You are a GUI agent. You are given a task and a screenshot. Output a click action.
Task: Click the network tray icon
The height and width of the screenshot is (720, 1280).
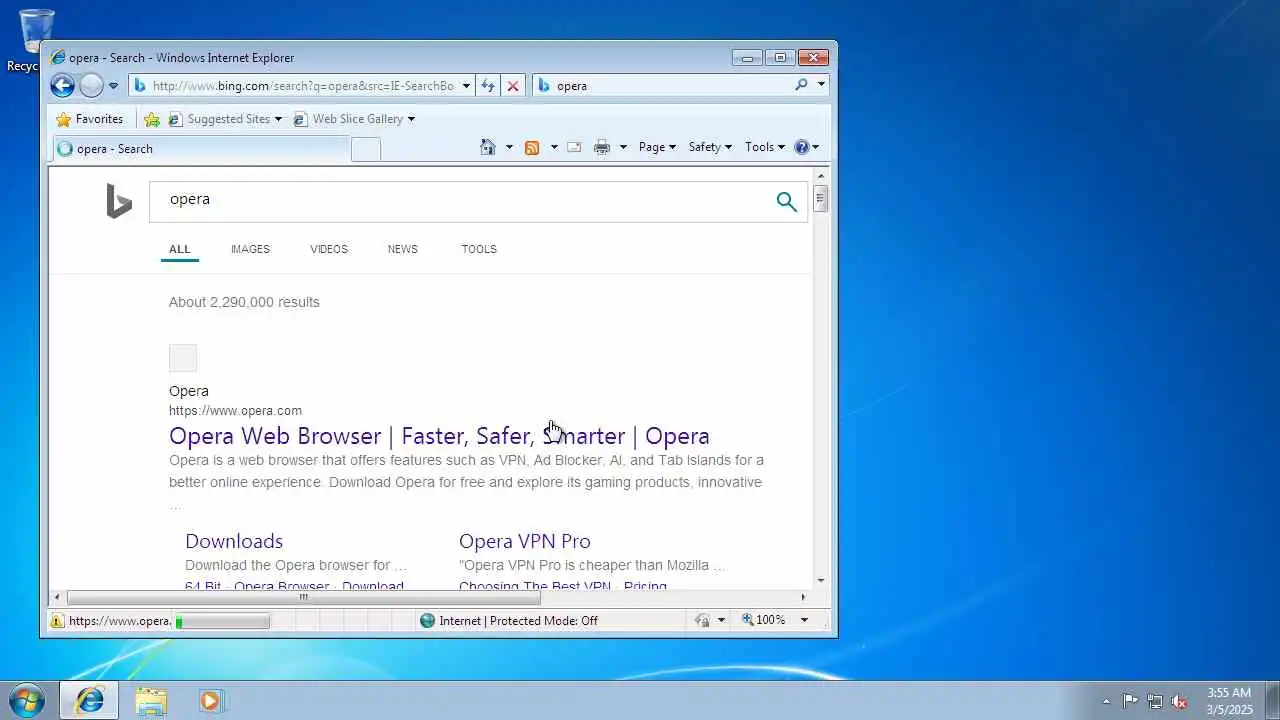point(1155,701)
